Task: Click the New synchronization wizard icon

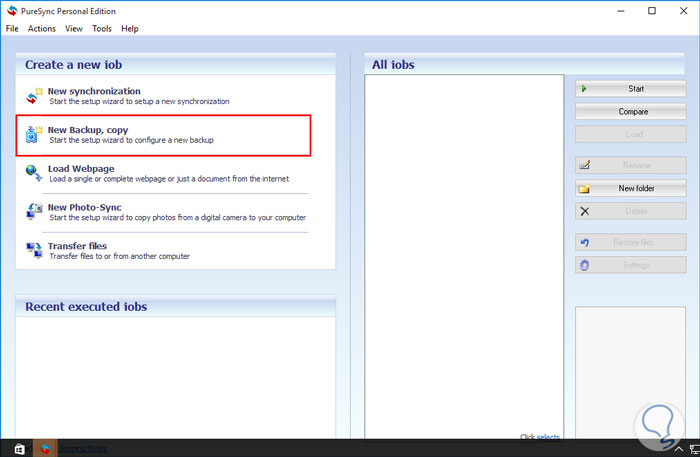Action: [x=33, y=96]
